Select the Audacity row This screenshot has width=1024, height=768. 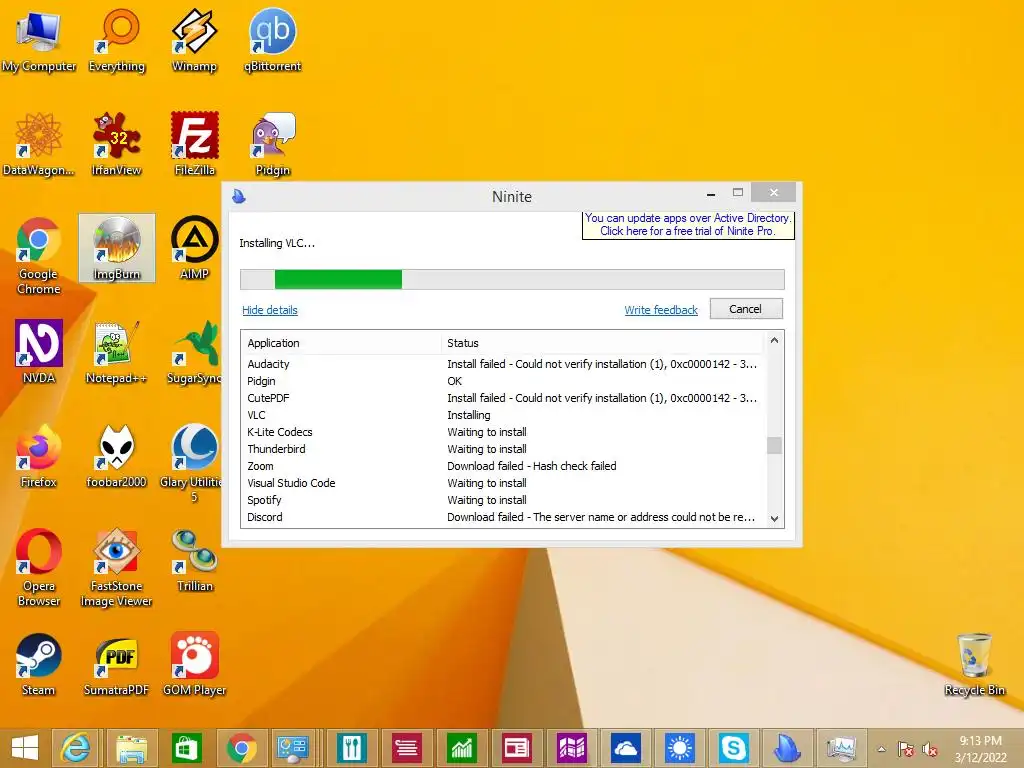click(503, 364)
